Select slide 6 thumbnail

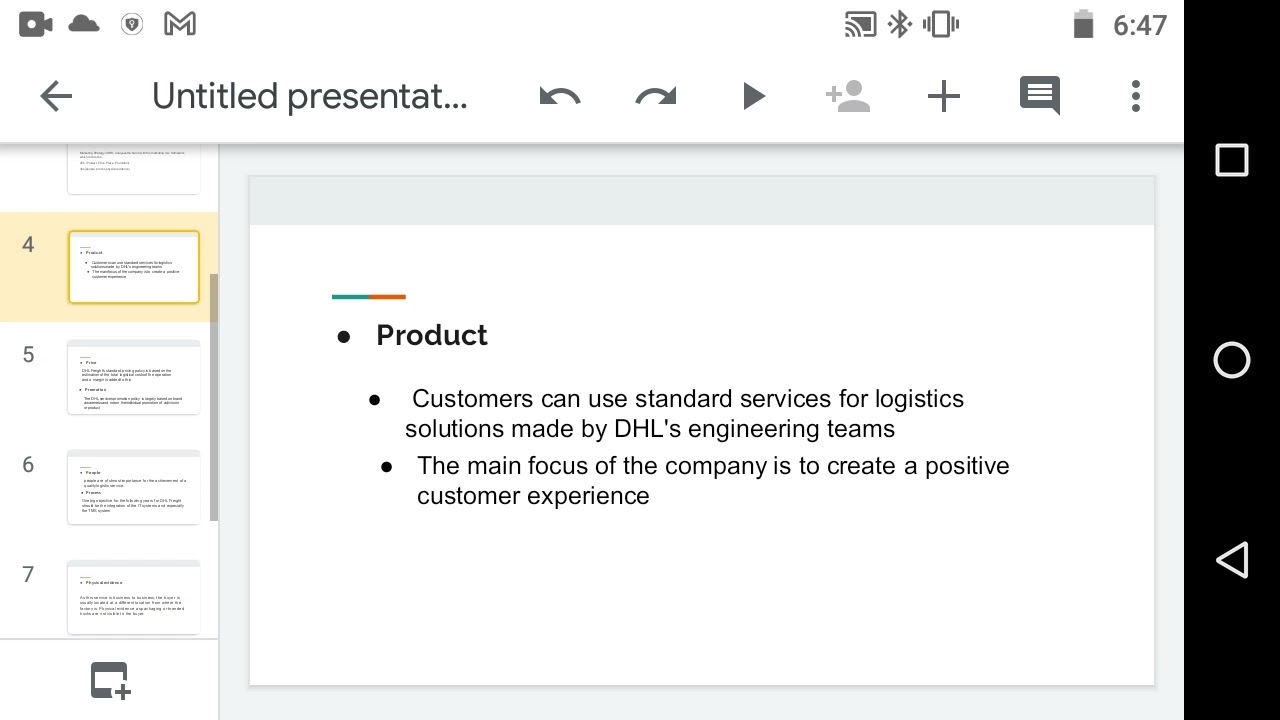point(134,487)
